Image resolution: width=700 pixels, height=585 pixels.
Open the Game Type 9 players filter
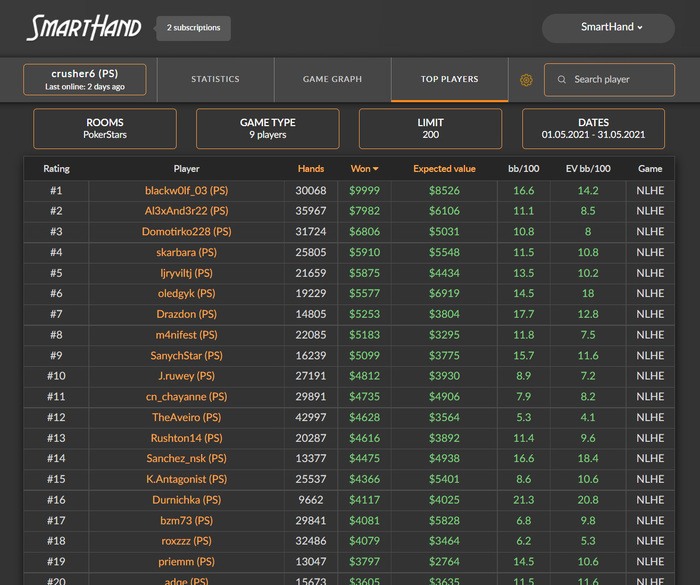click(267, 129)
